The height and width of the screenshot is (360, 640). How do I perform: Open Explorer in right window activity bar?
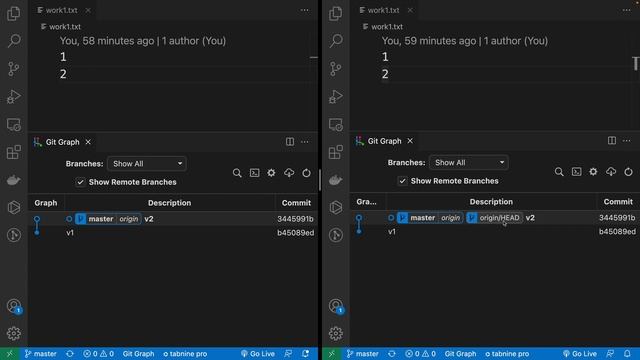(336, 13)
